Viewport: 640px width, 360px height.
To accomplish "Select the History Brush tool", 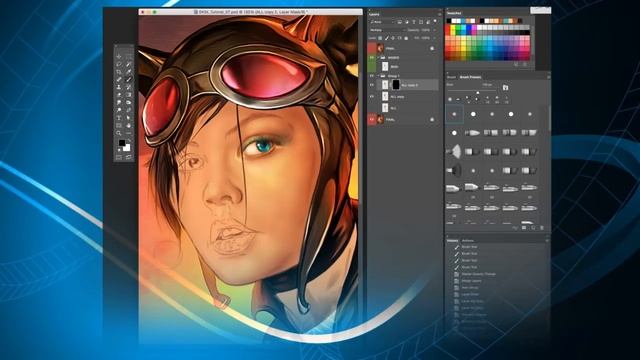I will pos(128,87).
